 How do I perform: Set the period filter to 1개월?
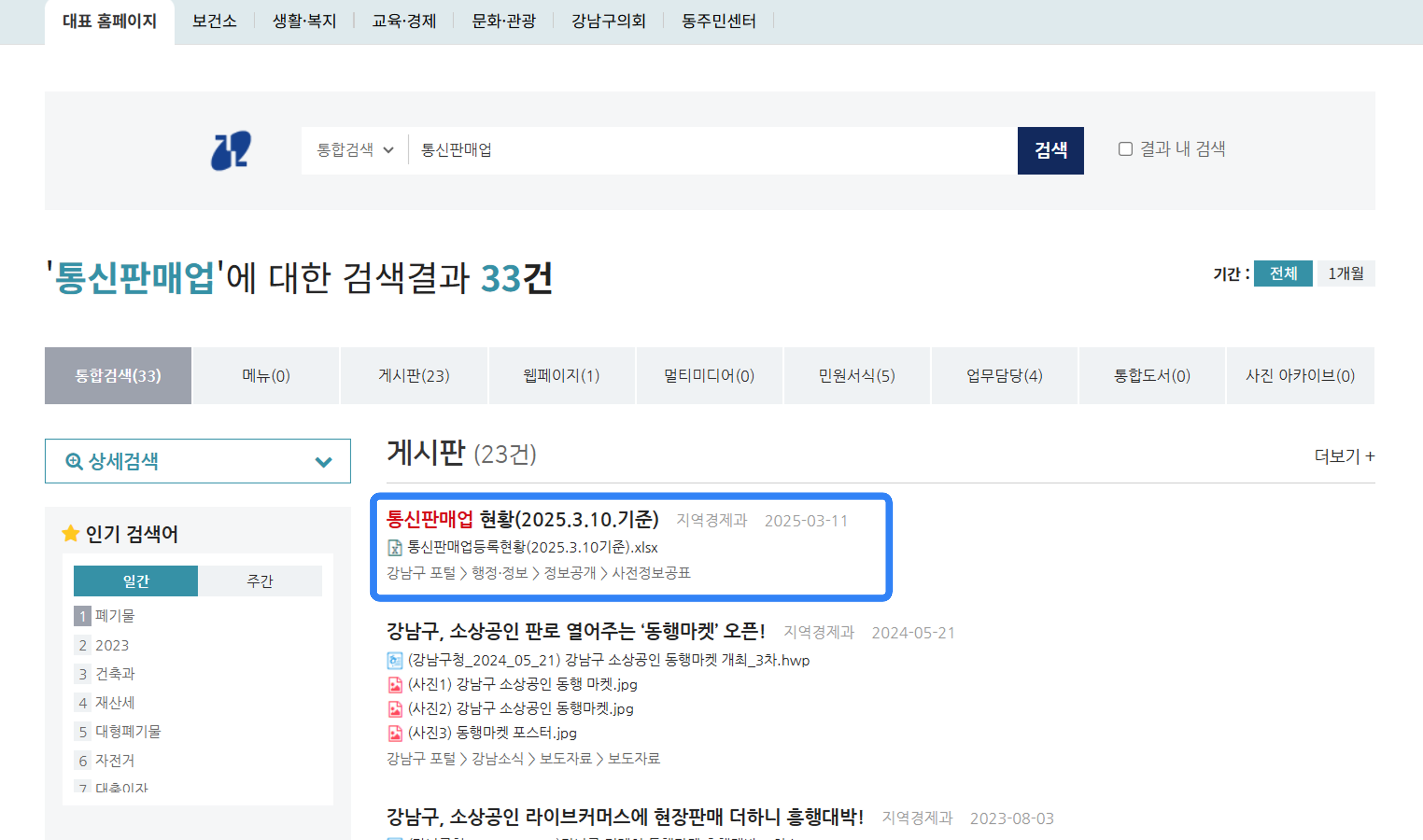tap(1346, 274)
